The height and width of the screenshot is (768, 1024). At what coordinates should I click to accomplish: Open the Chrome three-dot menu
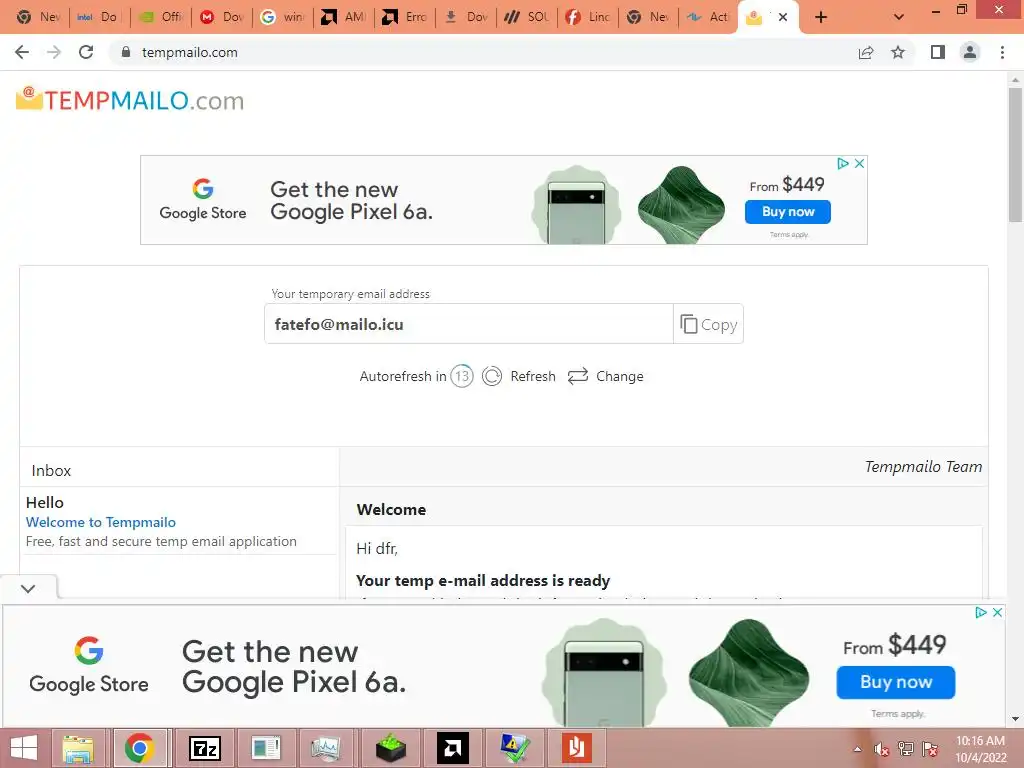pyautogui.click(x=1002, y=52)
